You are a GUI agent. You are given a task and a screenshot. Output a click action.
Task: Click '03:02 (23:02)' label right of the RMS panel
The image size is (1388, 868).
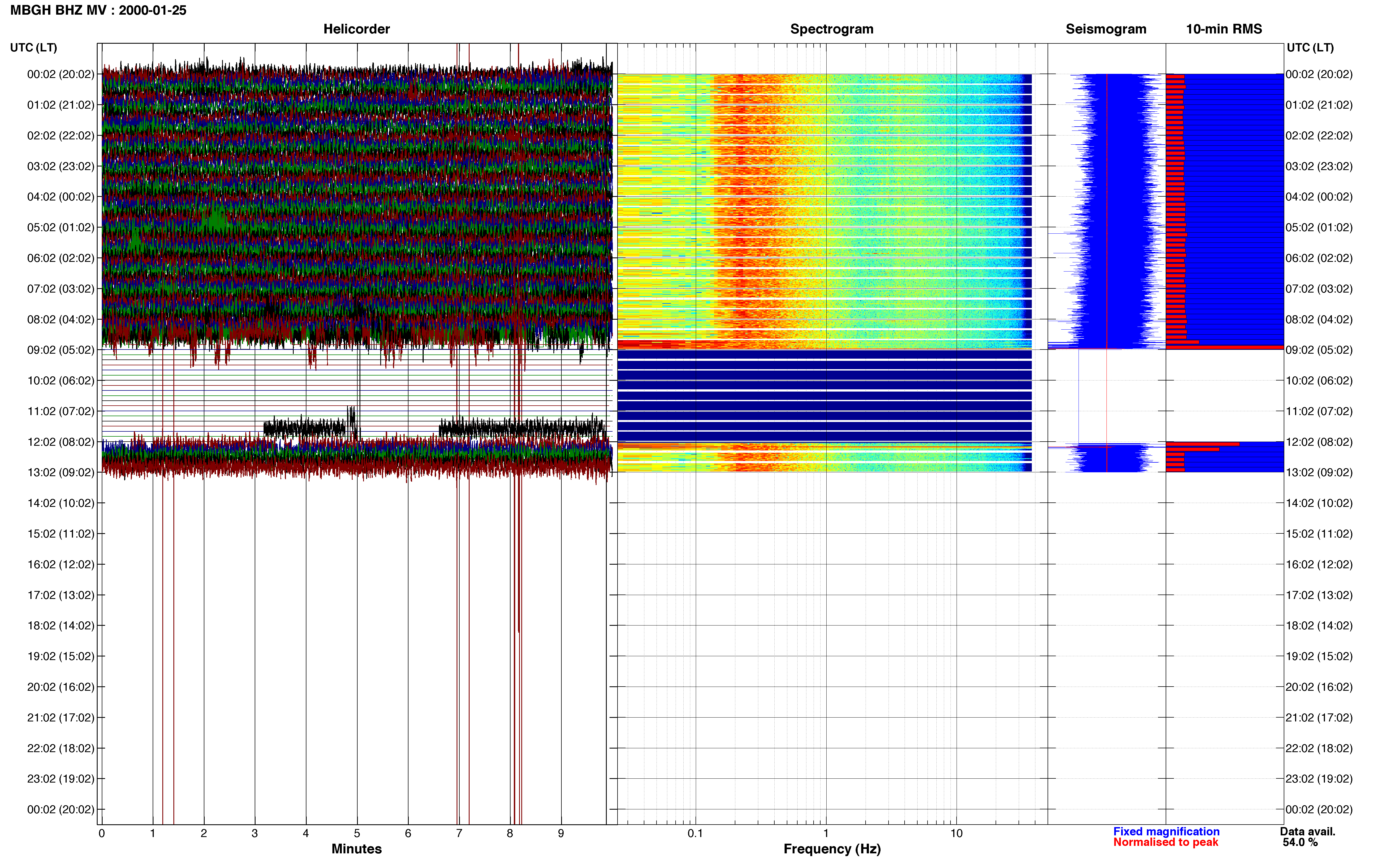1319,166
